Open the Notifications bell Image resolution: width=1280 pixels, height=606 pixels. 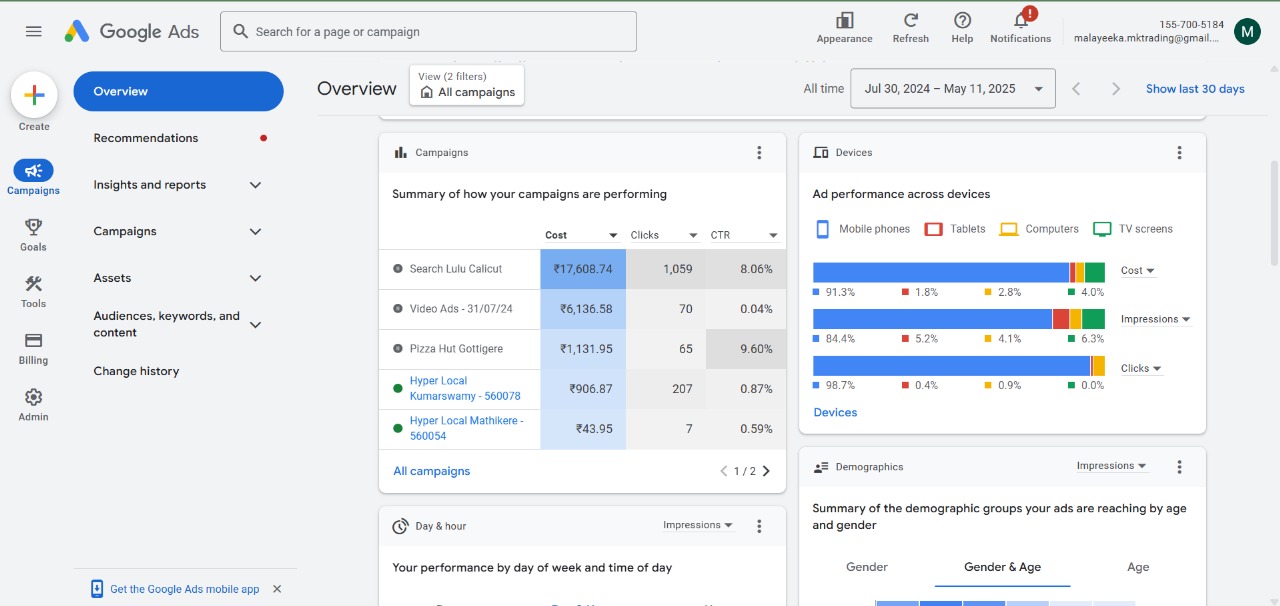coord(1020,21)
